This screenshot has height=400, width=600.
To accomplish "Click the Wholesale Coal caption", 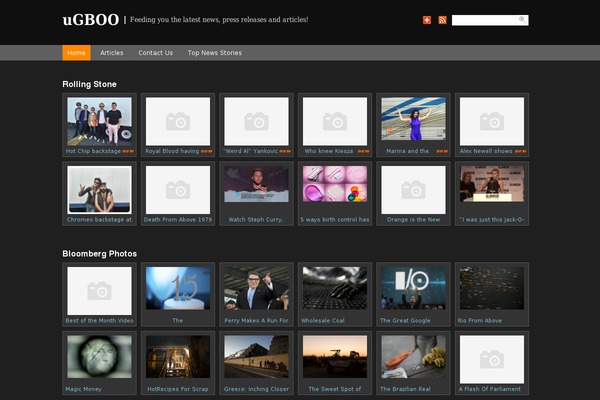I will coord(323,321).
